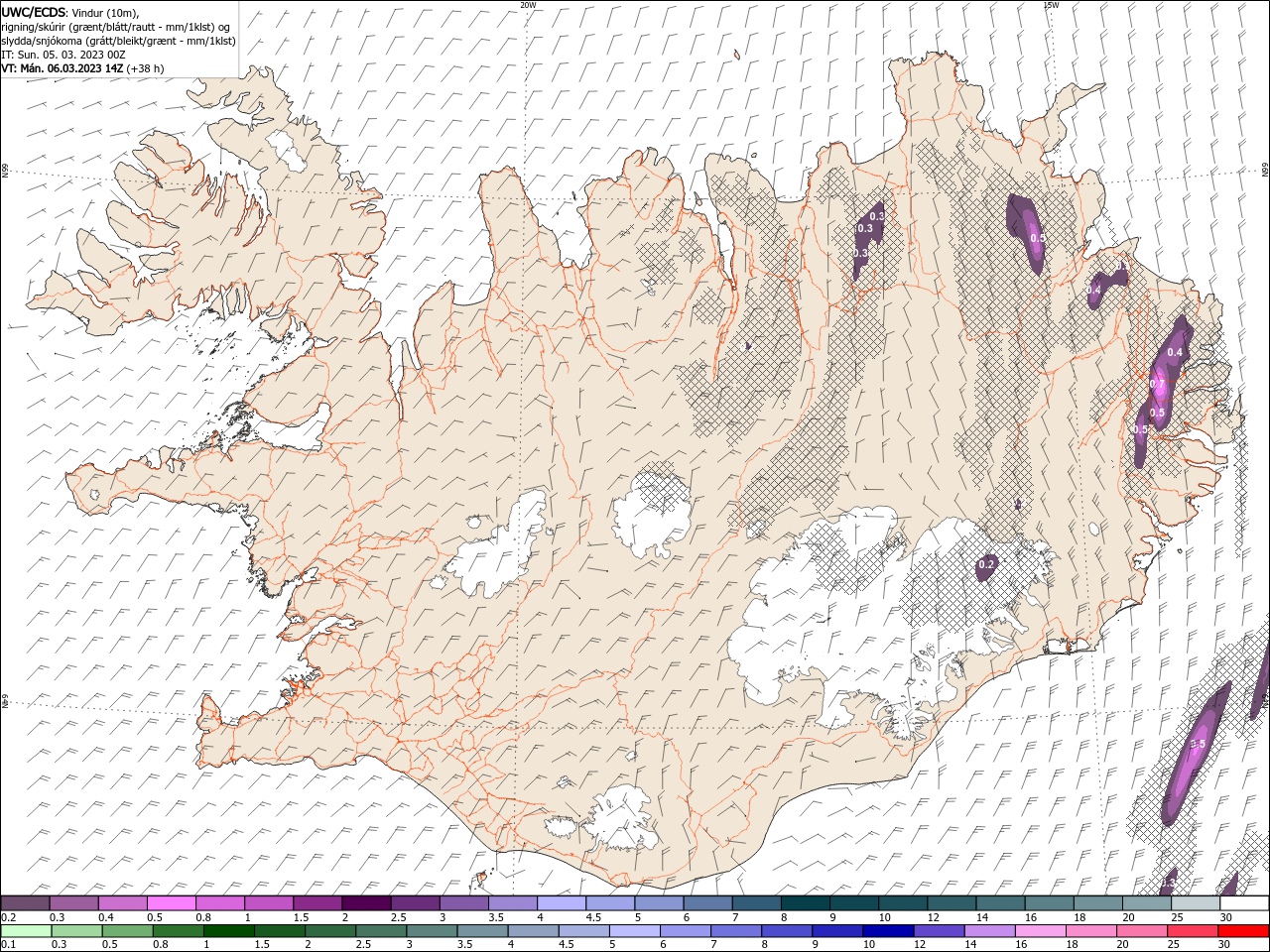Click the 0.2 snowfall value on the map
The width and height of the screenshot is (1270, 952).
coord(986,564)
